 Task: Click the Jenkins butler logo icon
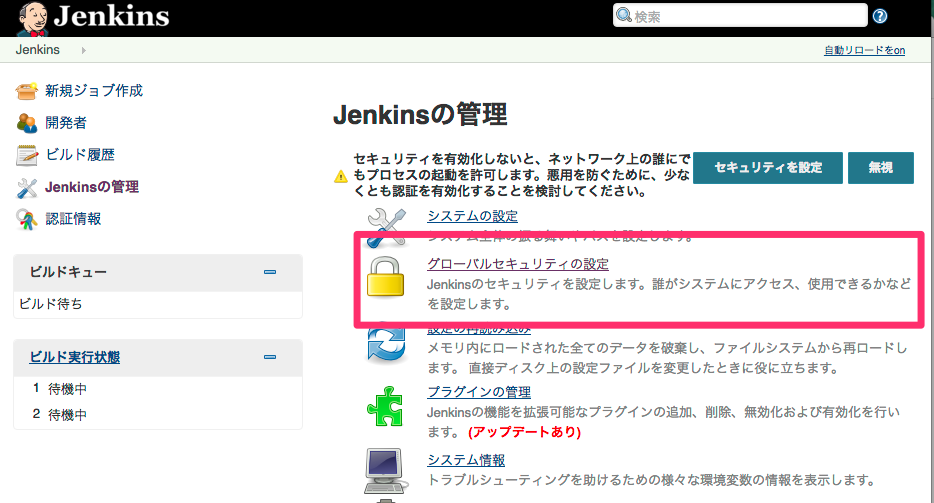point(33,18)
